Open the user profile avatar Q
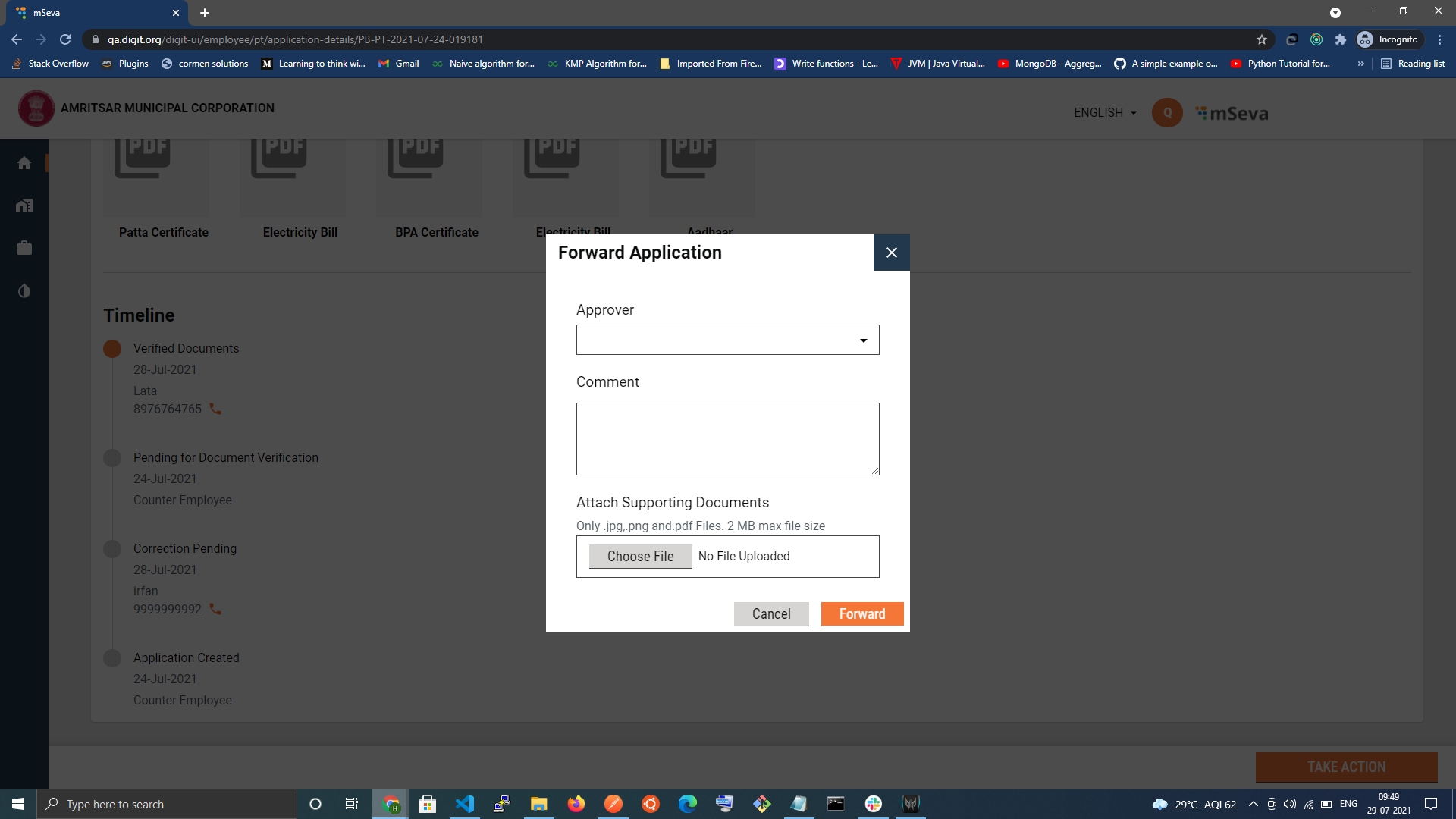Image resolution: width=1456 pixels, height=819 pixels. (1167, 112)
